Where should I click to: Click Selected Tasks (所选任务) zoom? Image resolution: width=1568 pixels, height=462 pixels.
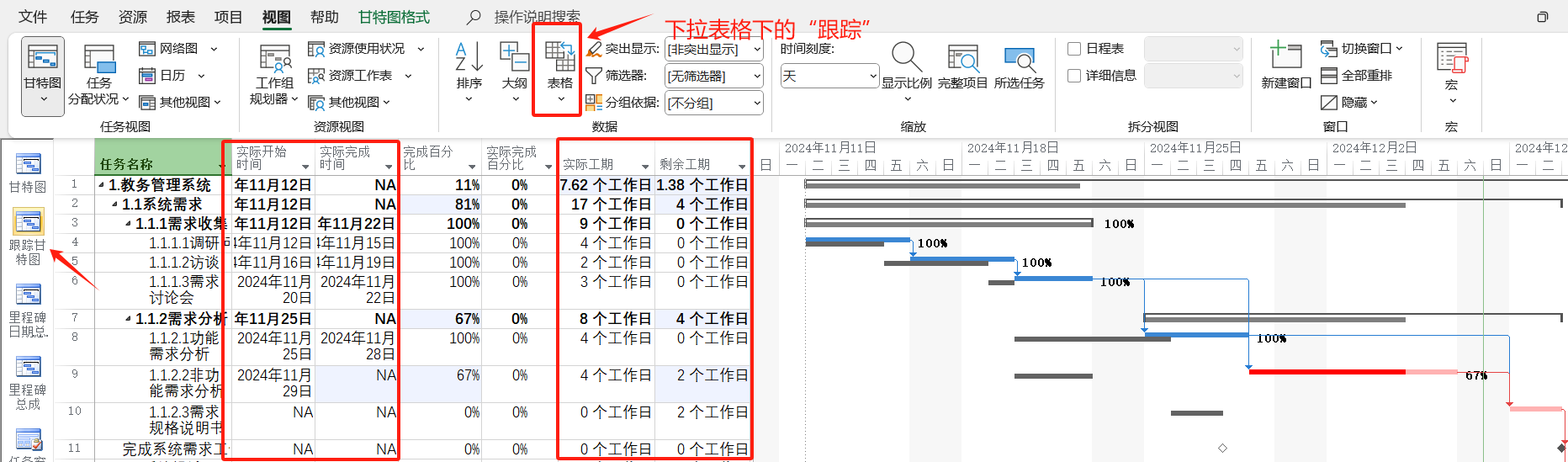(x=1019, y=66)
